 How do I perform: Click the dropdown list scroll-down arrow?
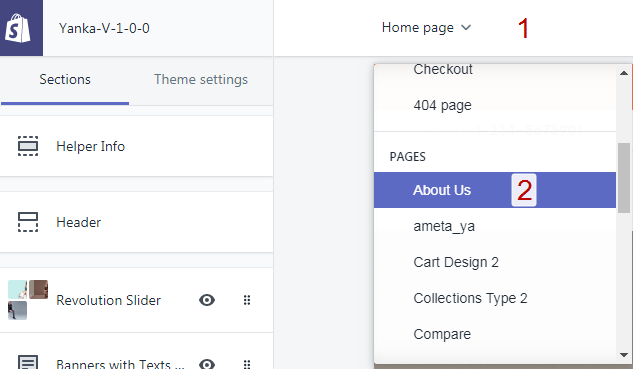[624, 355]
